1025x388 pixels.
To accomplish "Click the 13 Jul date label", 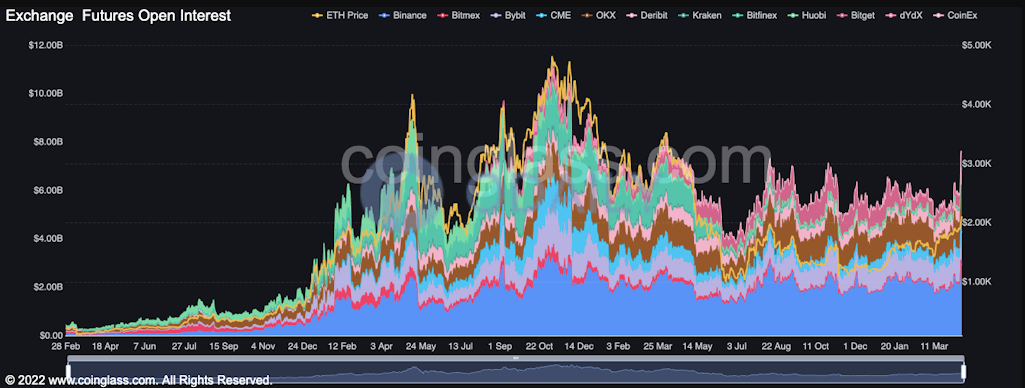I will point(460,346).
